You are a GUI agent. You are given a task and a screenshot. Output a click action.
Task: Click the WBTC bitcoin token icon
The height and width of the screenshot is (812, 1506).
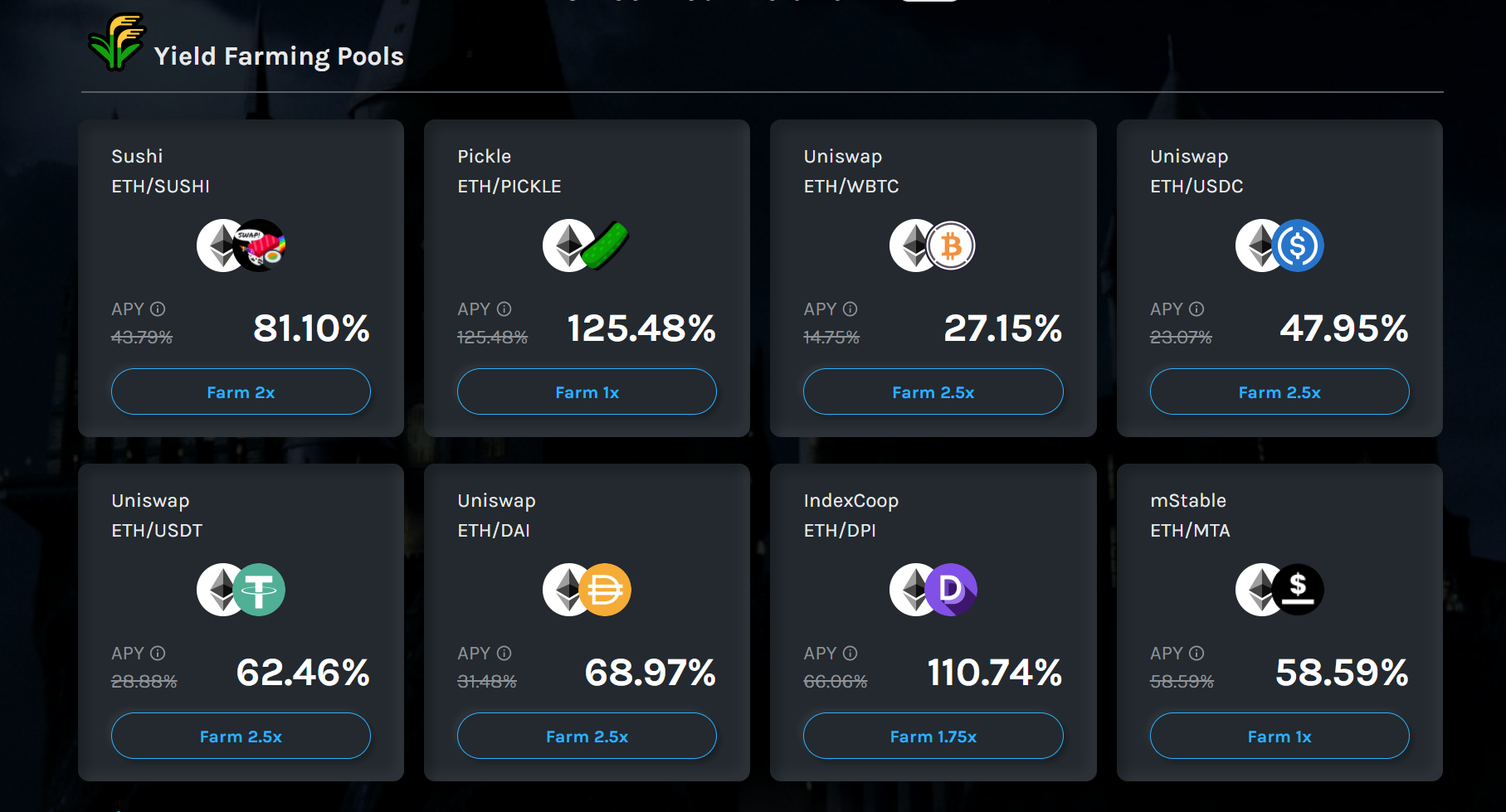951,246
